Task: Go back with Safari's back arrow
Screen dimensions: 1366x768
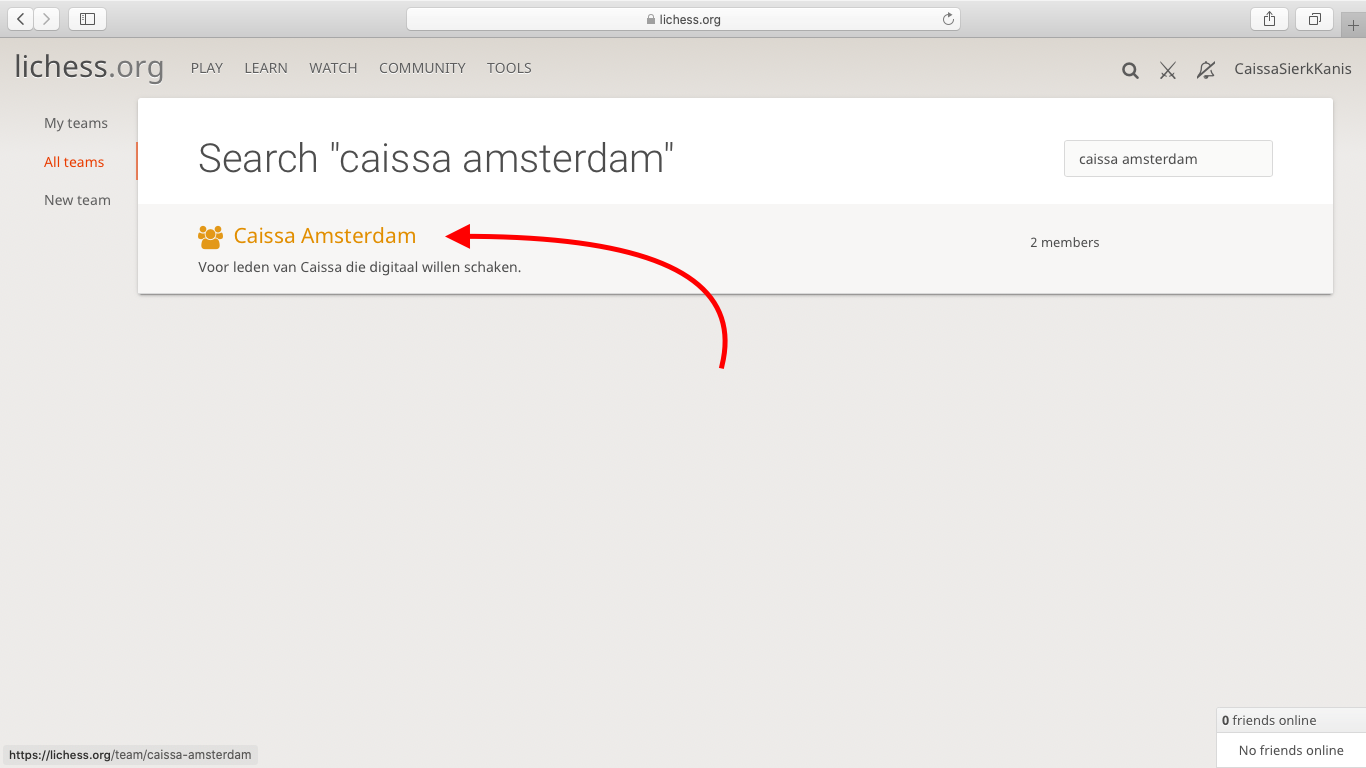Action: point(21,18)
